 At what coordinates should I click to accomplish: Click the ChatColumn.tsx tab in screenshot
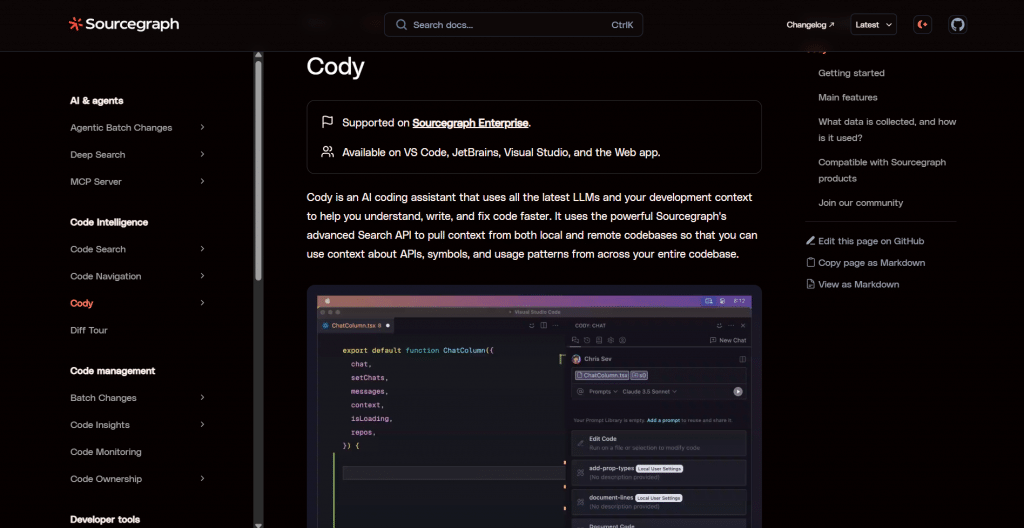tap(356, 325)
